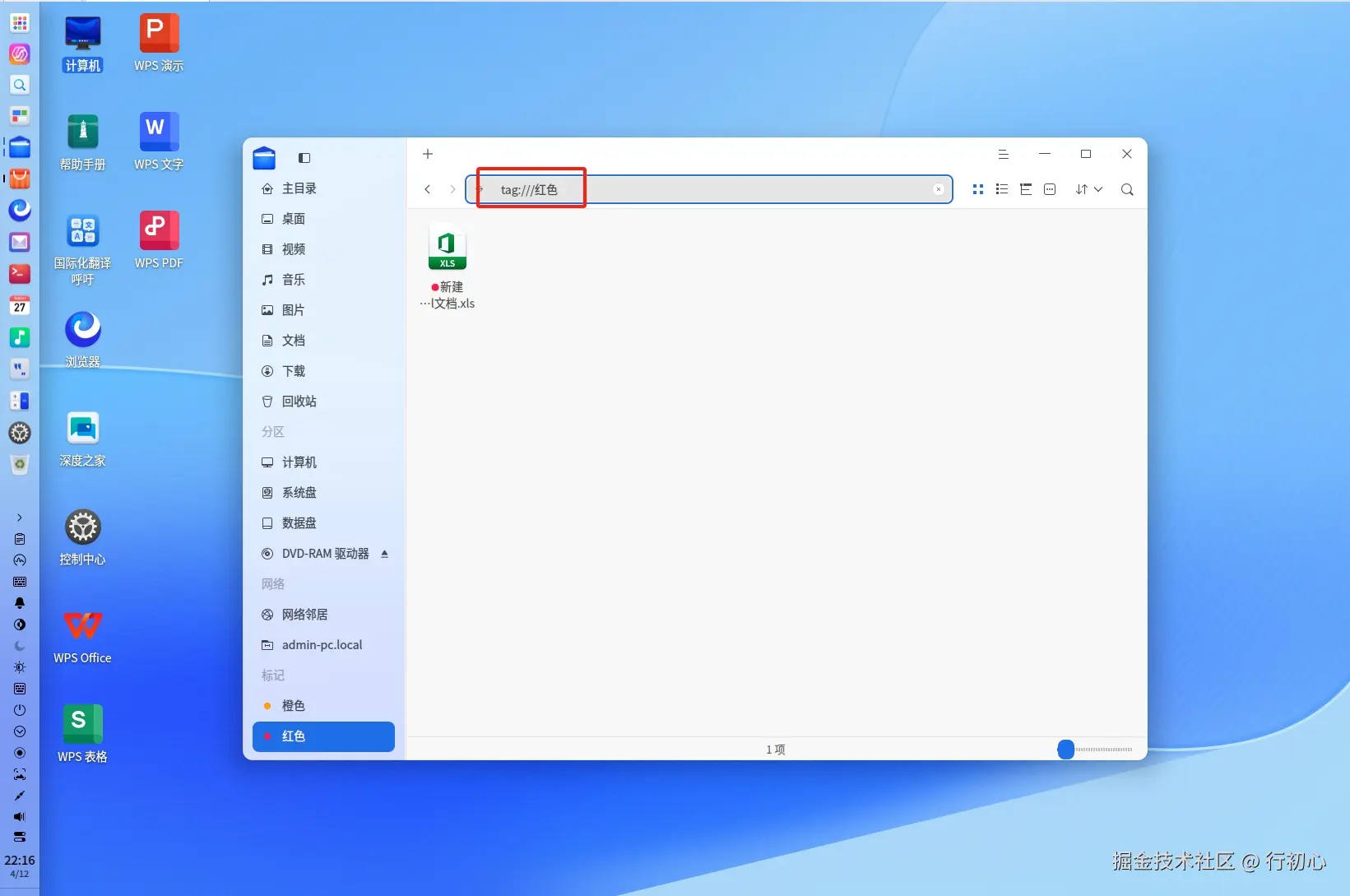
Task: Open the view options (…) button
Action: point(1050,189)
